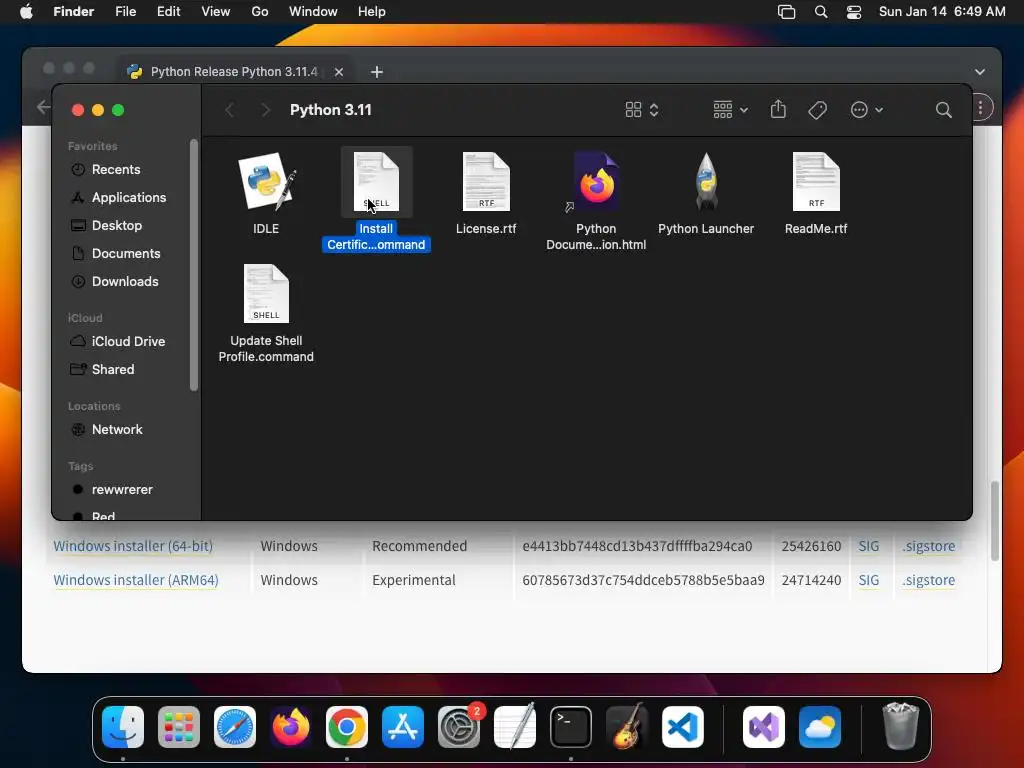The width and height of the screenshot is (1024, 768).
Task: Click the Finder sidebar scrollbar
Action: tap(193, 265)
